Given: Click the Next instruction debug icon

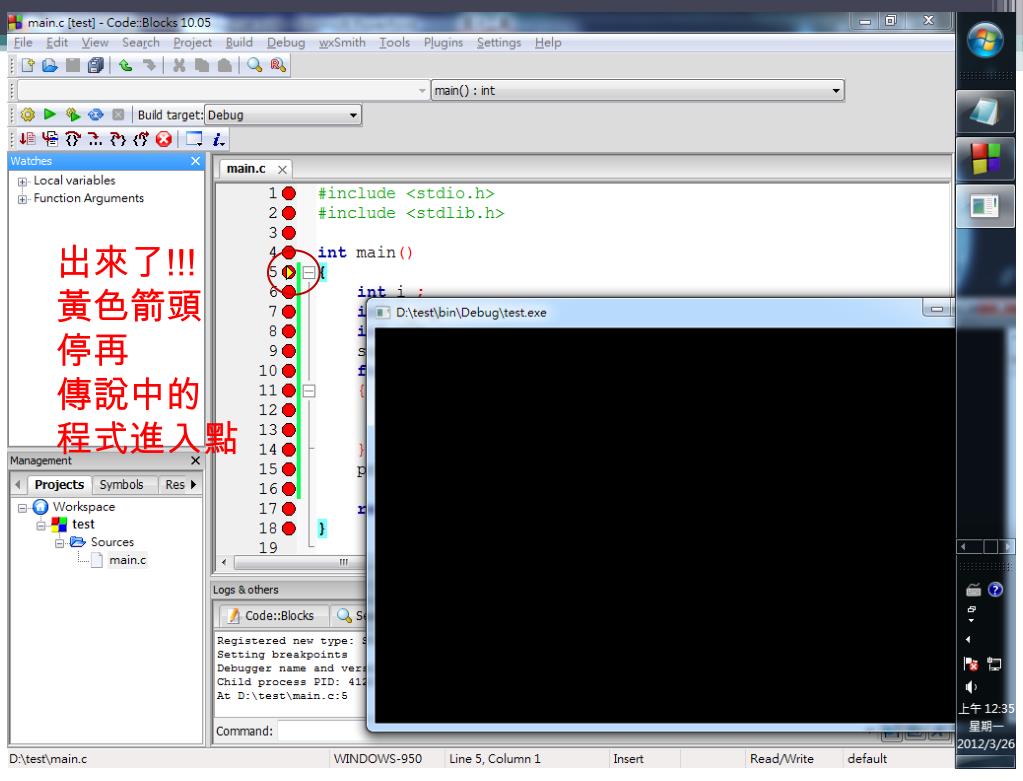Looking at the screenshot, I should click(x=95, y=139).
